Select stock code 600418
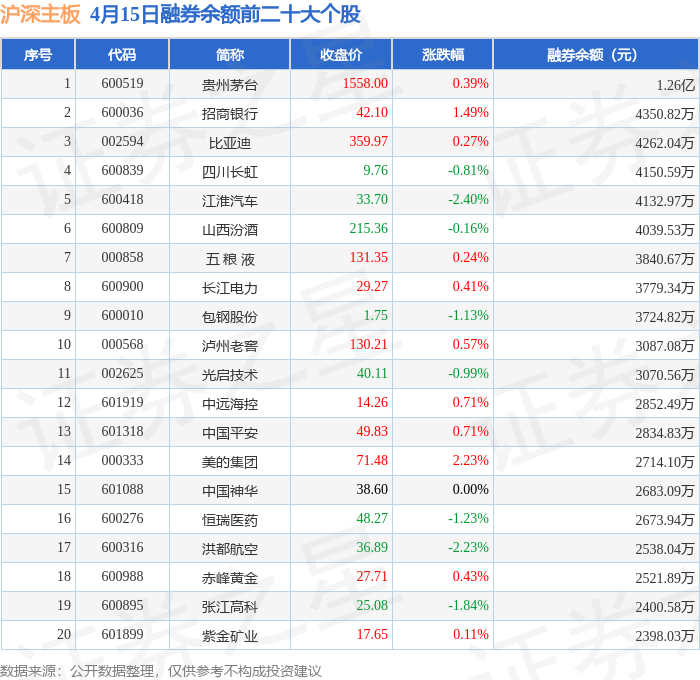 tap(122, 200)
